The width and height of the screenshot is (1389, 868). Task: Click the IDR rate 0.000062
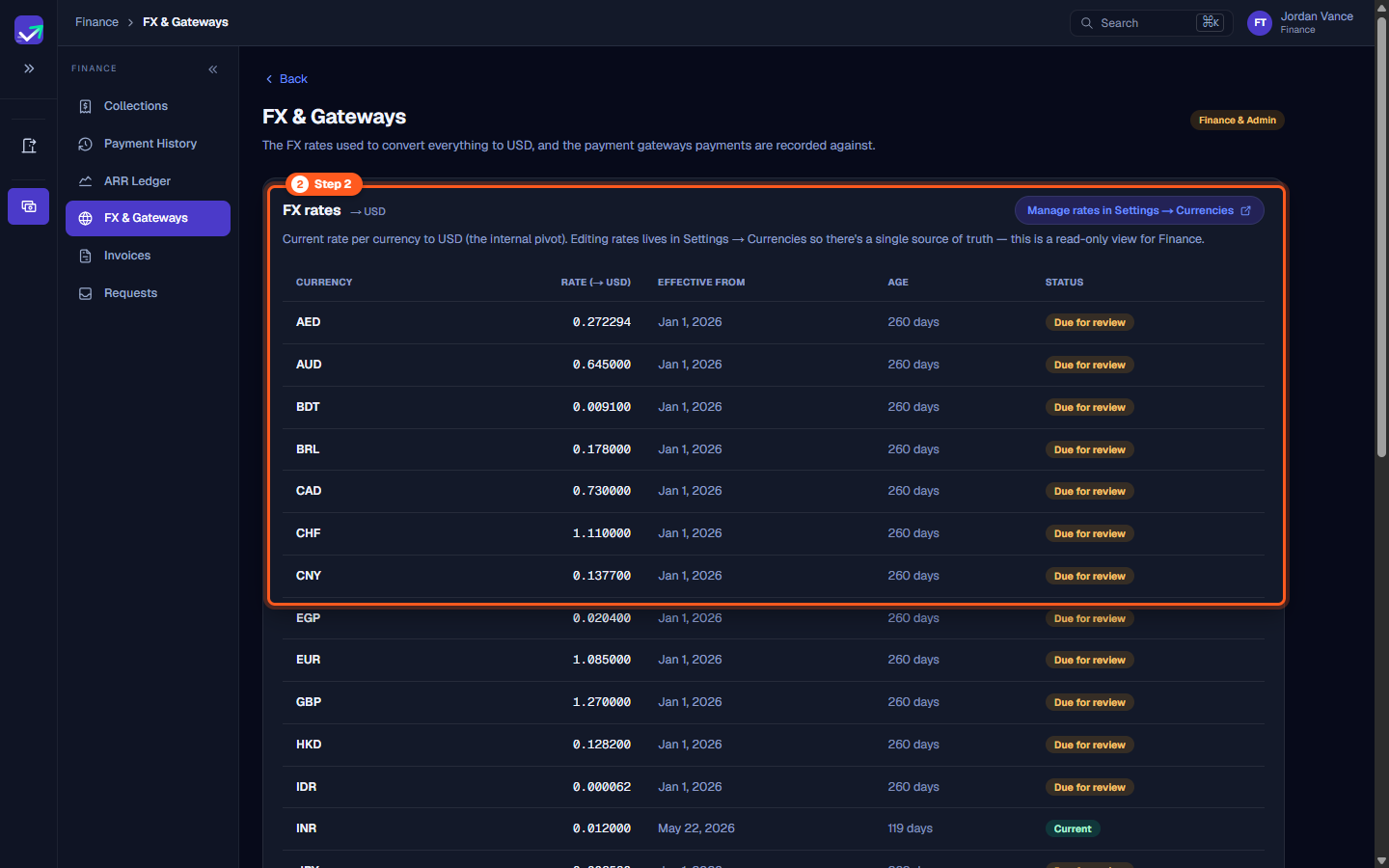tap(602, 787)
